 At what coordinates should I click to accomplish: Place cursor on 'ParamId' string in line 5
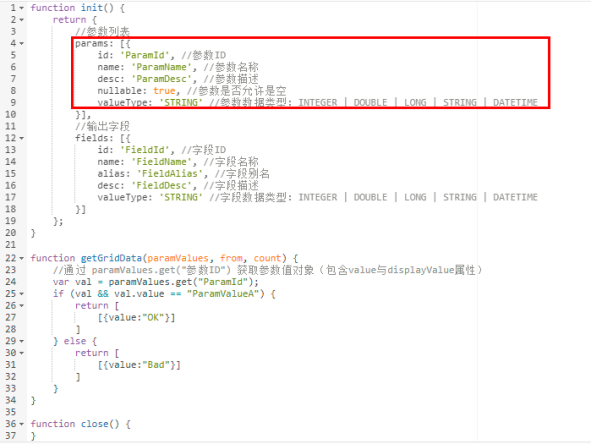145,55
